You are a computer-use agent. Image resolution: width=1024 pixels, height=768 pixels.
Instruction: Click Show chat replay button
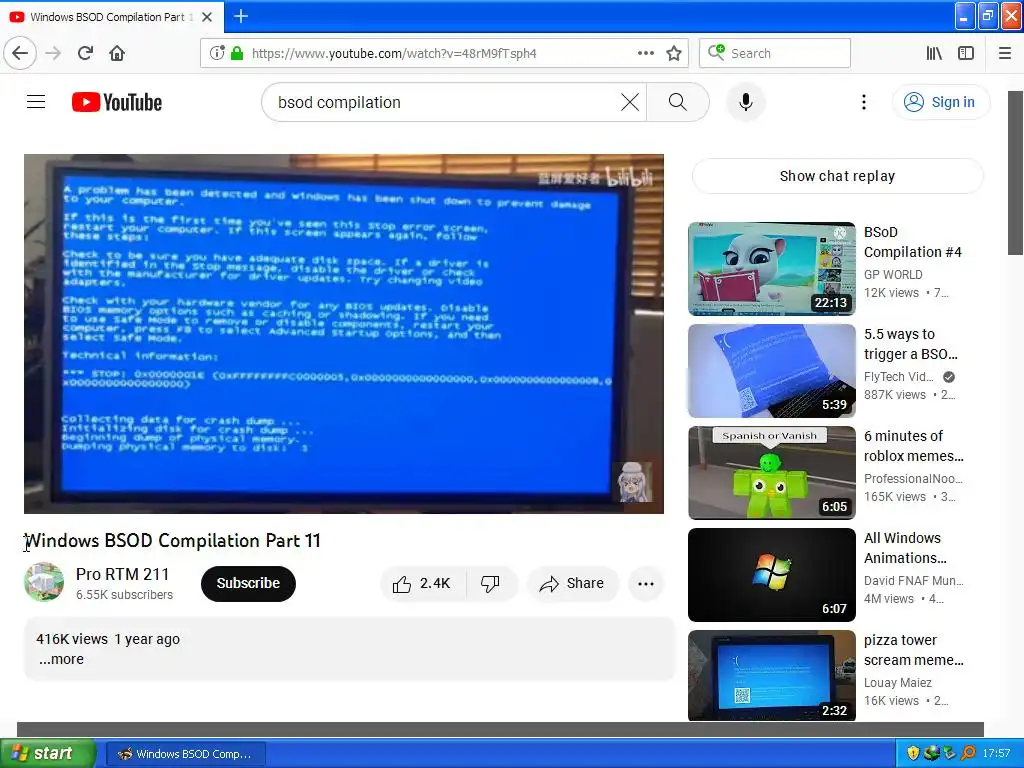[837, 176]
